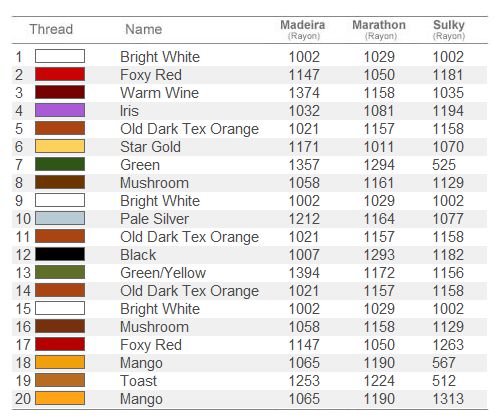Select the Marathon Rayon column header
The height and width of the screenshot is (420, 500).
pos(379,29)
